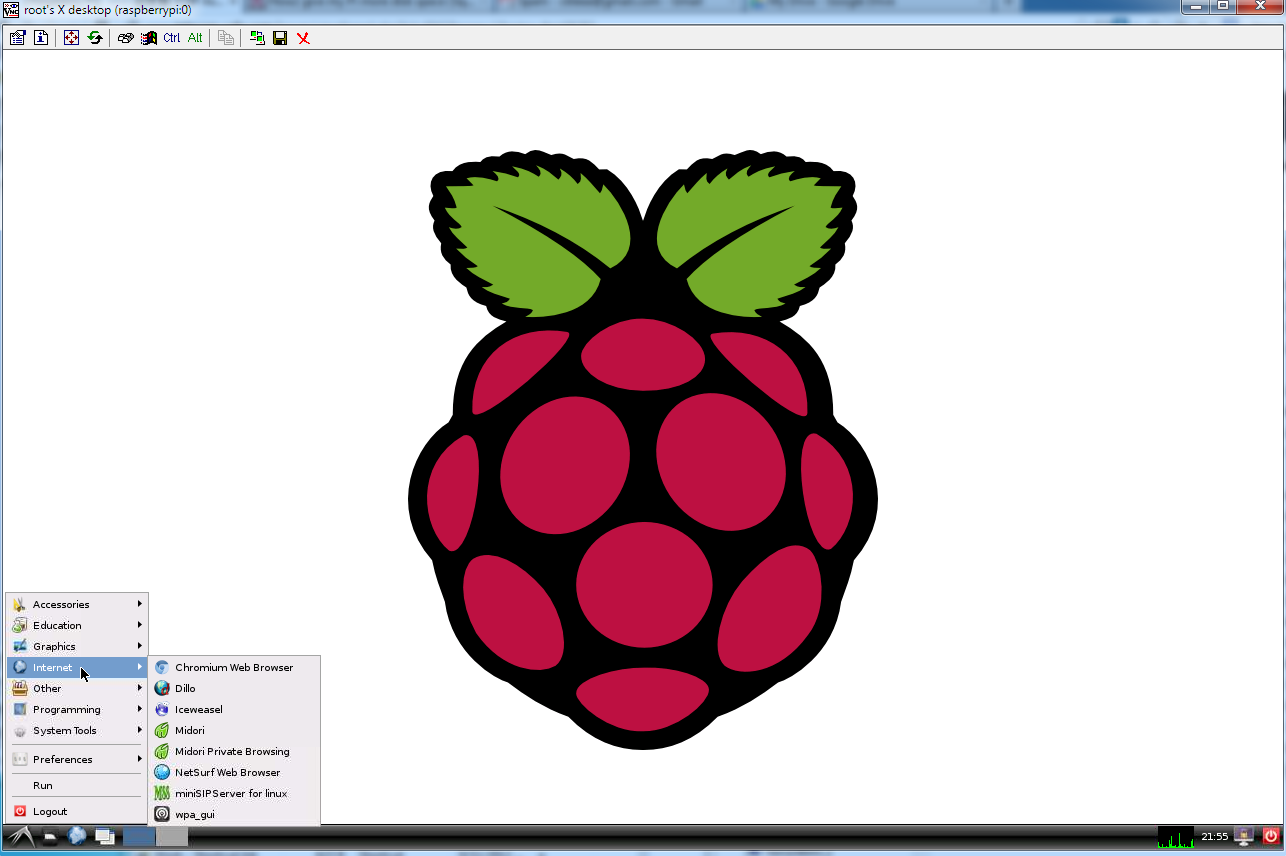The width and height of the screenshot is (1286, 856).
Task: Expand the Accessories submenu arrow
Action: coord(140,604)
